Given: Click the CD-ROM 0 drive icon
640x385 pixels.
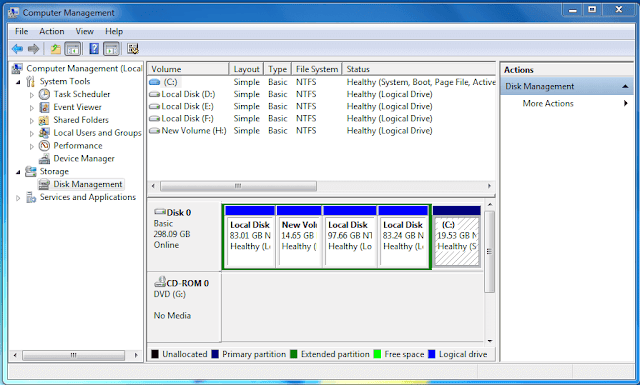Looking at the screenshot, I should 160,282.
